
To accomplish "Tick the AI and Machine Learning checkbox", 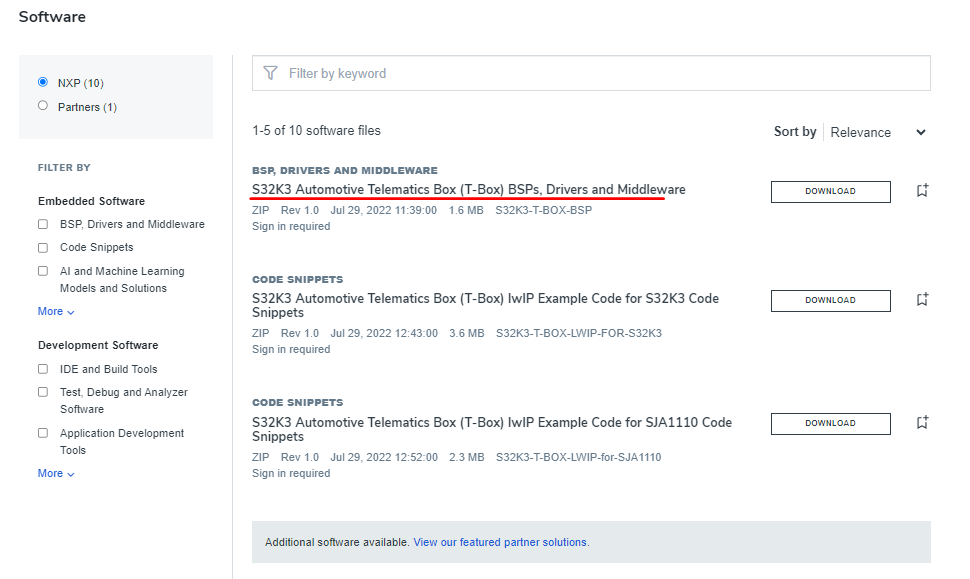I will tap(43, 271).
